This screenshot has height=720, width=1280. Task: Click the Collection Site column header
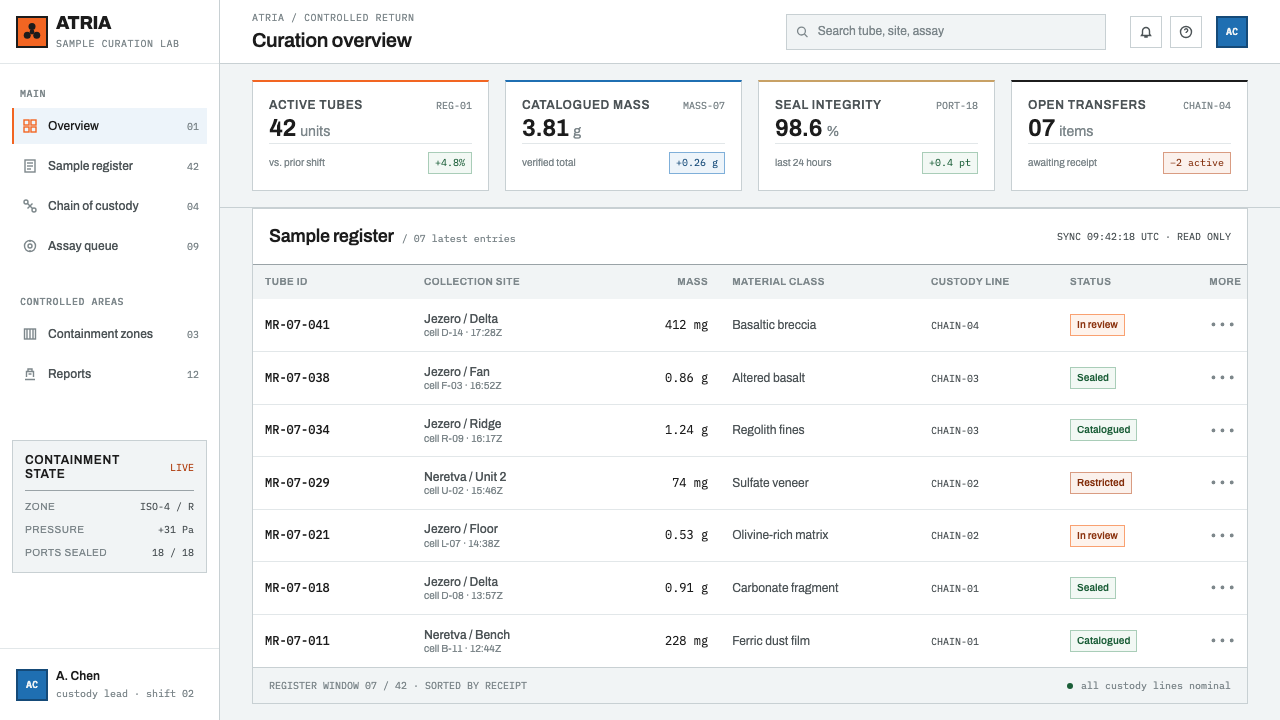click(472, 282)
